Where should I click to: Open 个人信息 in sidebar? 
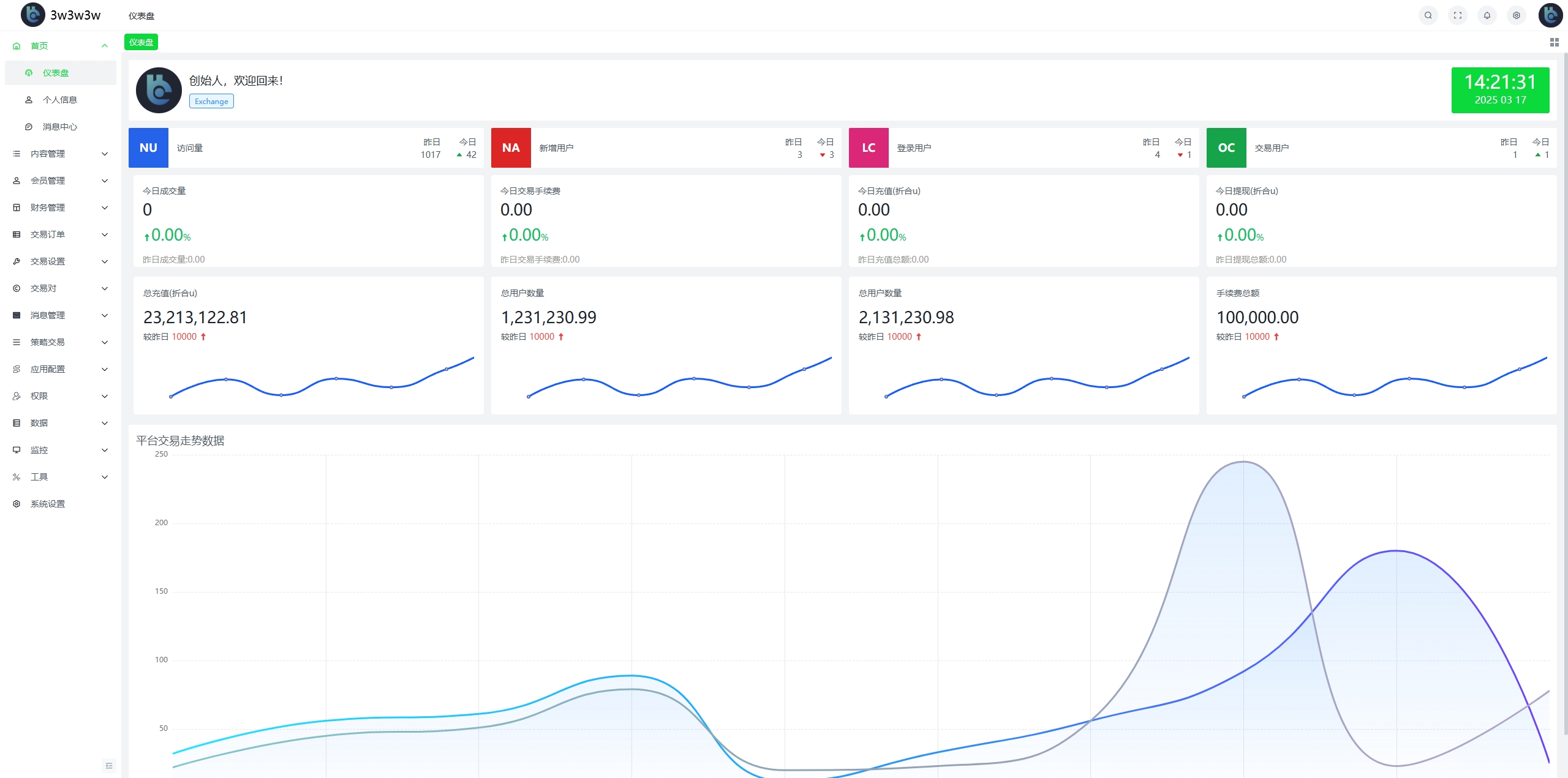pos(59,100)
